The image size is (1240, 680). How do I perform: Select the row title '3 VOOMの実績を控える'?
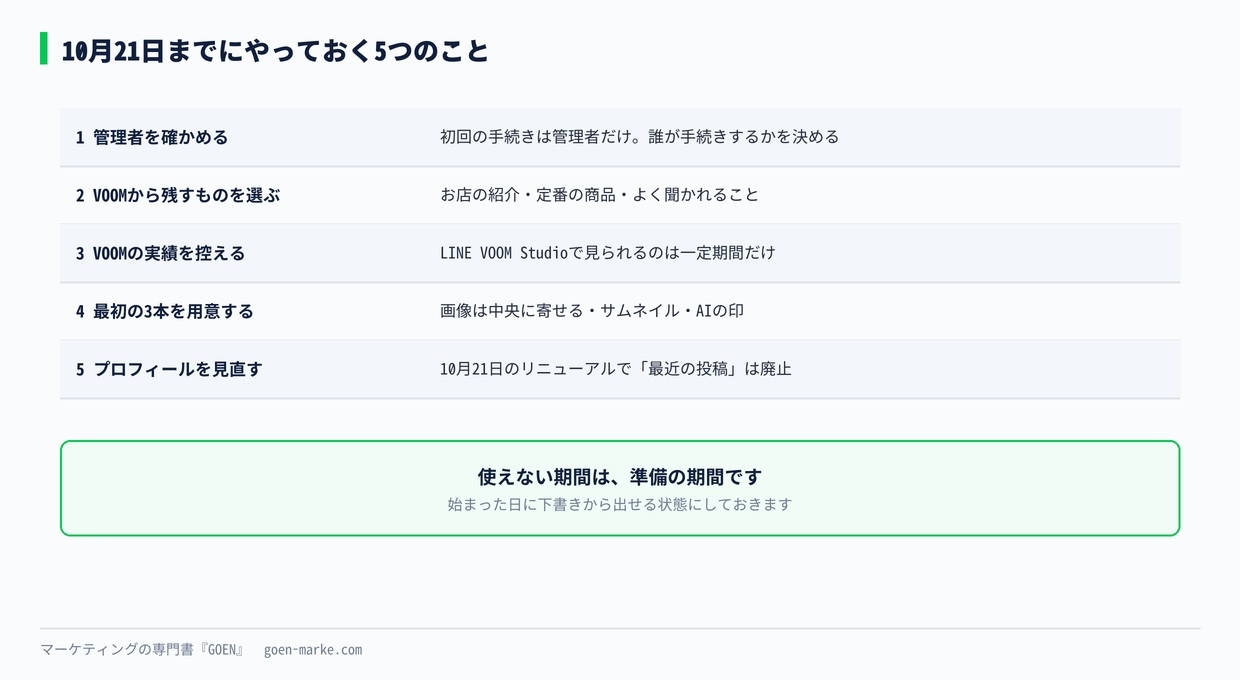160,253
